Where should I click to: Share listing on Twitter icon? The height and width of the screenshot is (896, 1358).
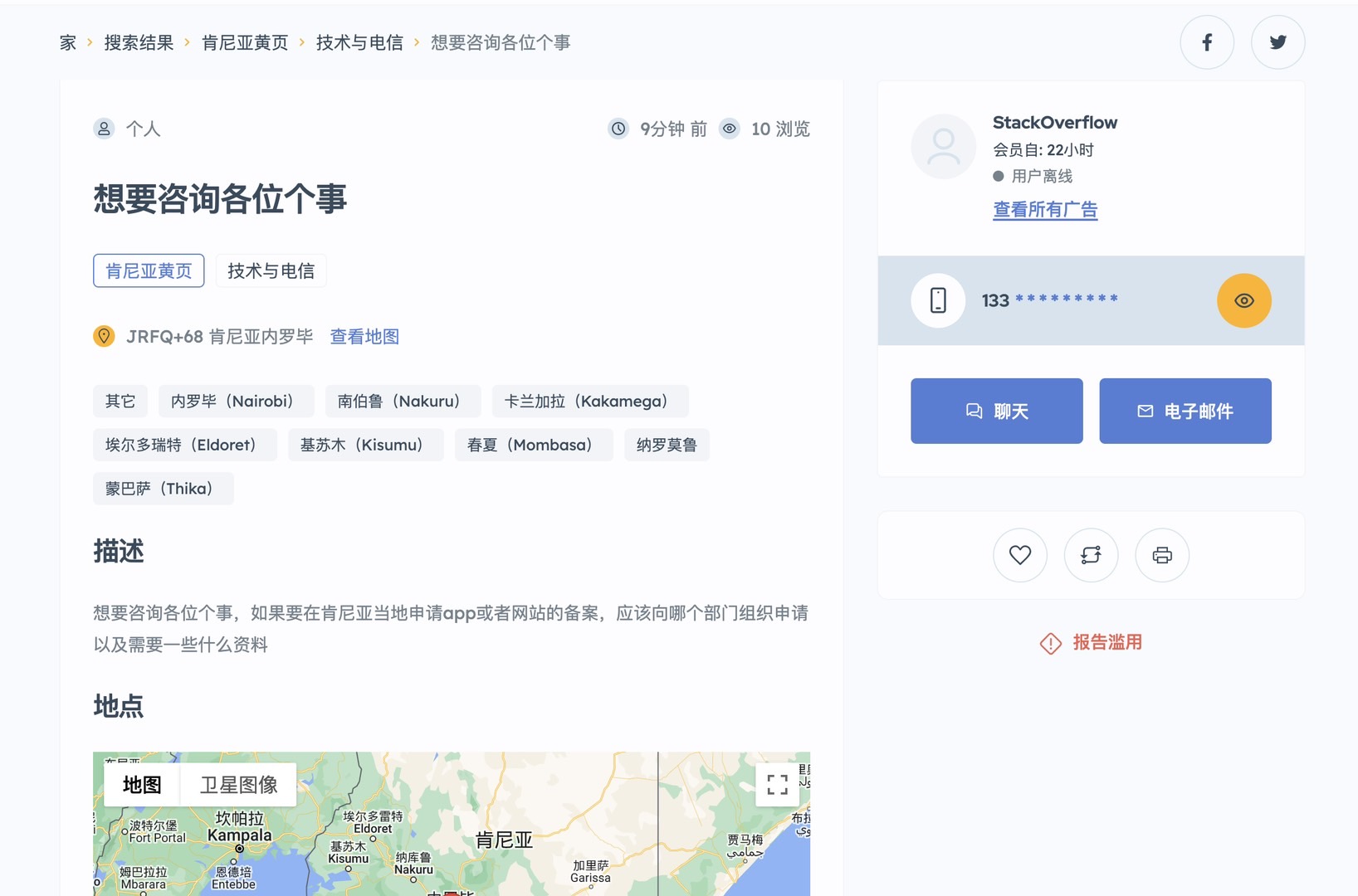(x=1277, y=42)
